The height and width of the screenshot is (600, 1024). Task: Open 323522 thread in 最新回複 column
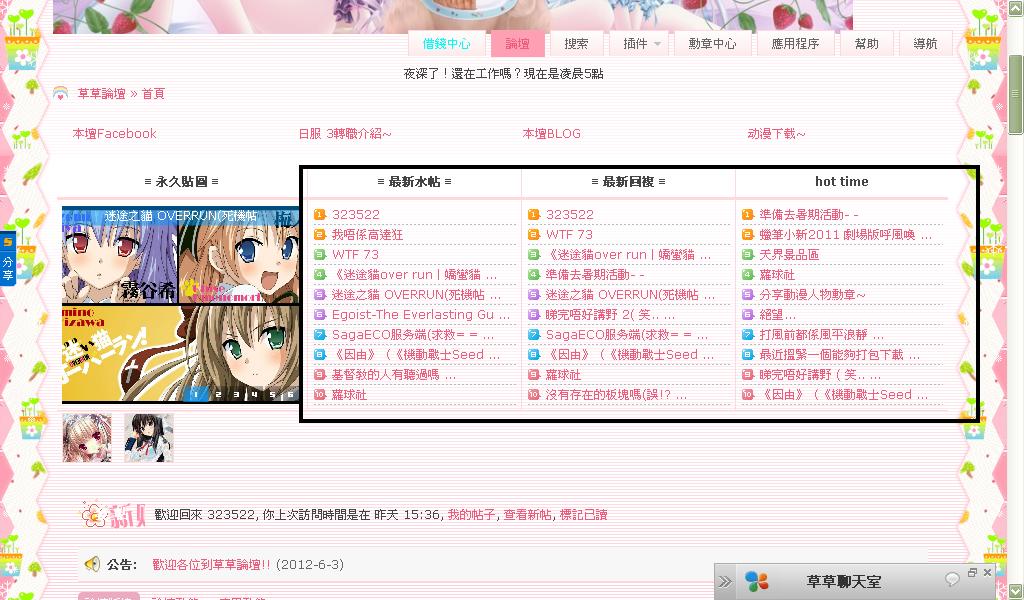point(569,214)
